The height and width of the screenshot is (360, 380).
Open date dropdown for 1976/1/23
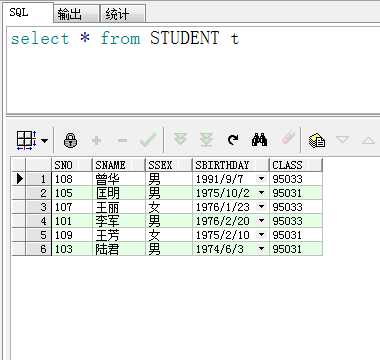262,207
